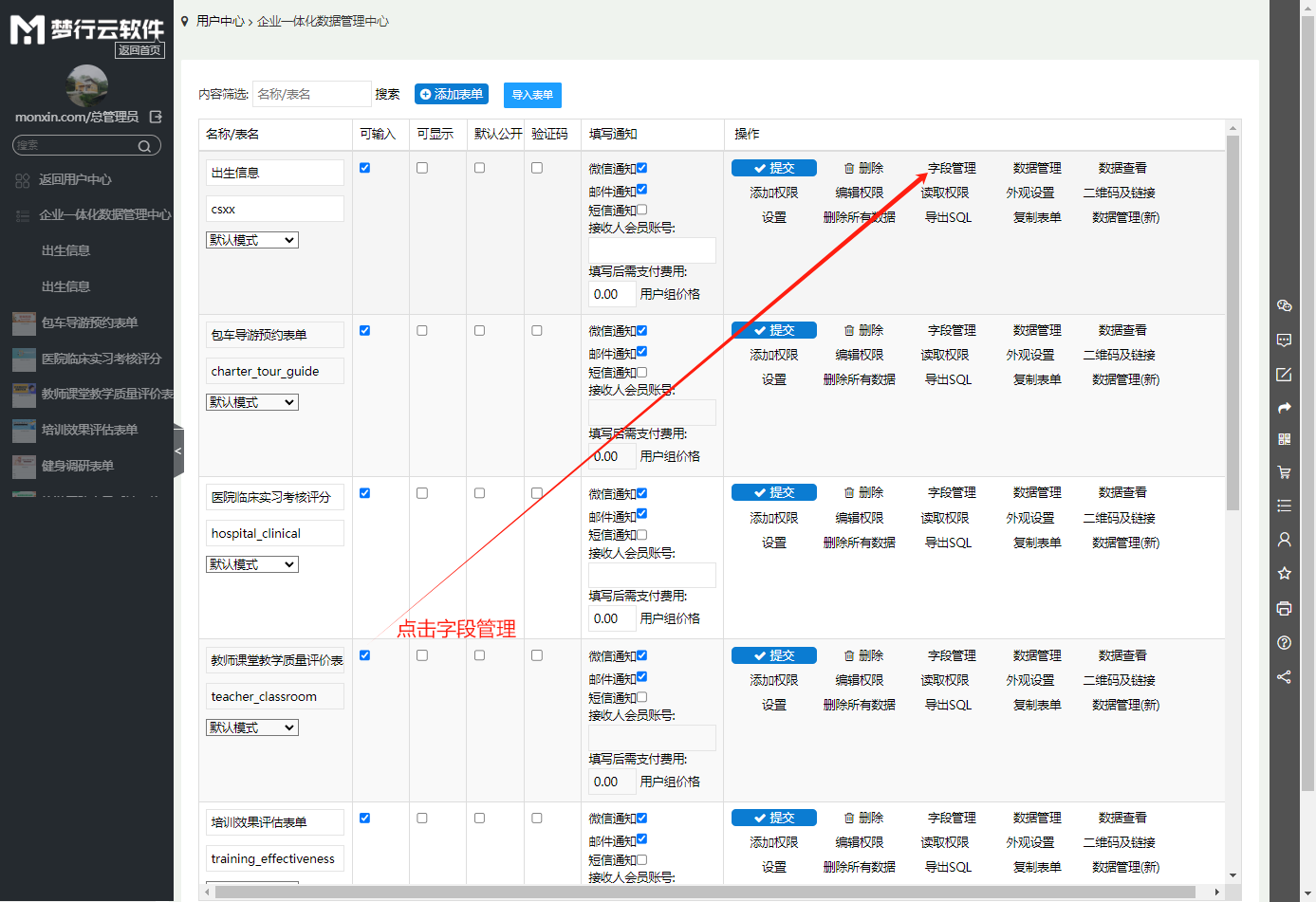Screen dimensions: 1316x902
Task: Click the 用户中心 breadcrumb link
Action: pos(220,21)
